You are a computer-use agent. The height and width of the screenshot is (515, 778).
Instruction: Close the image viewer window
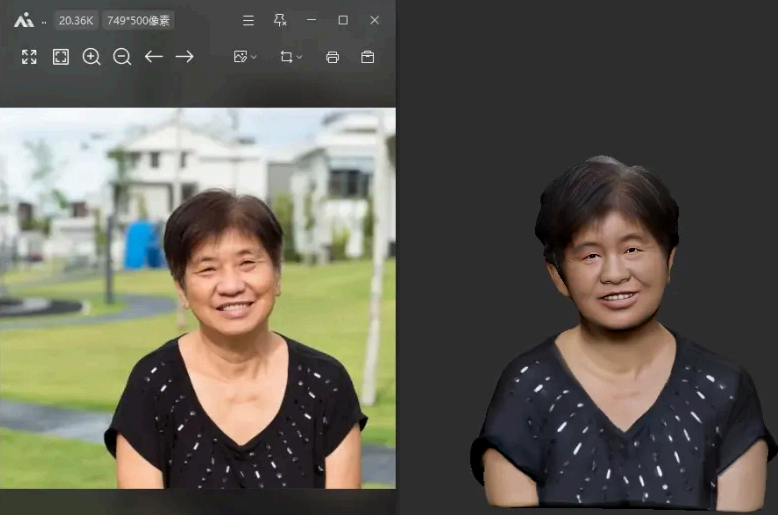(375, 20)
